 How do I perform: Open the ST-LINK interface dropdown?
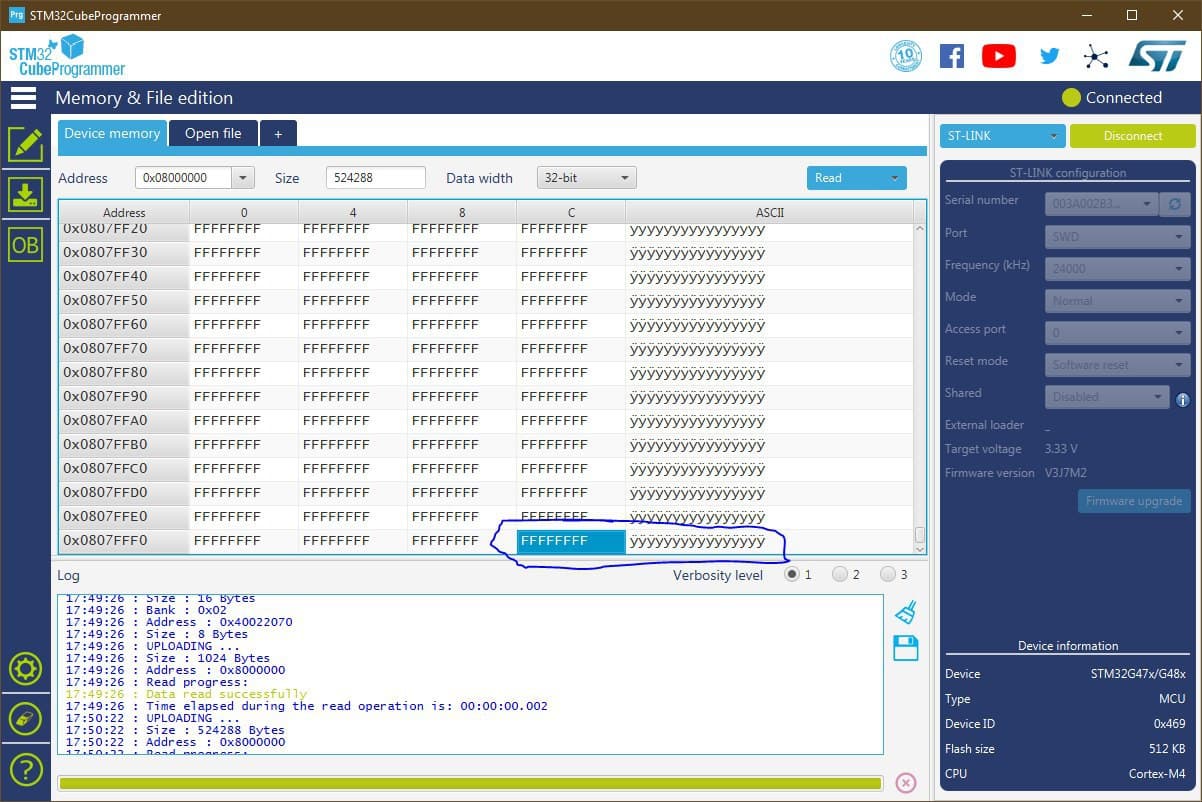coord(1003,136)
